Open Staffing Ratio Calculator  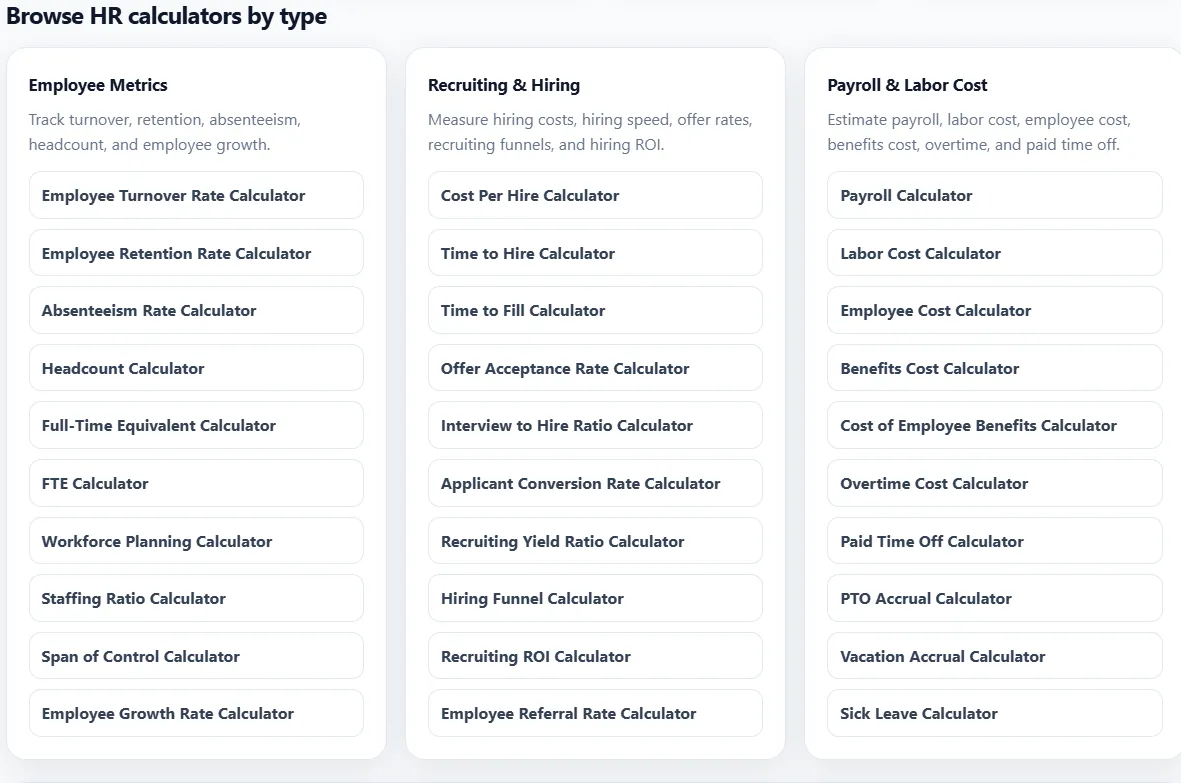196,599
